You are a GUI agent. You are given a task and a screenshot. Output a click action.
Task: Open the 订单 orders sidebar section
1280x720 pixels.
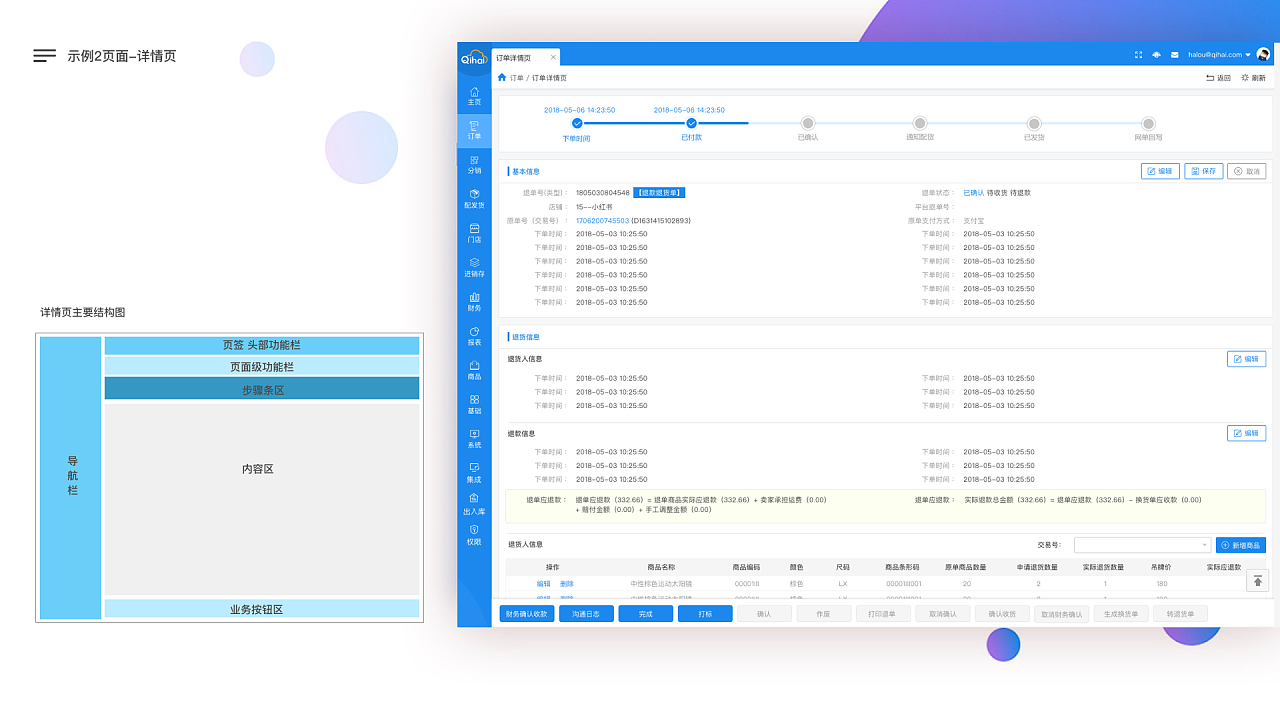click(x=474, y=130)
